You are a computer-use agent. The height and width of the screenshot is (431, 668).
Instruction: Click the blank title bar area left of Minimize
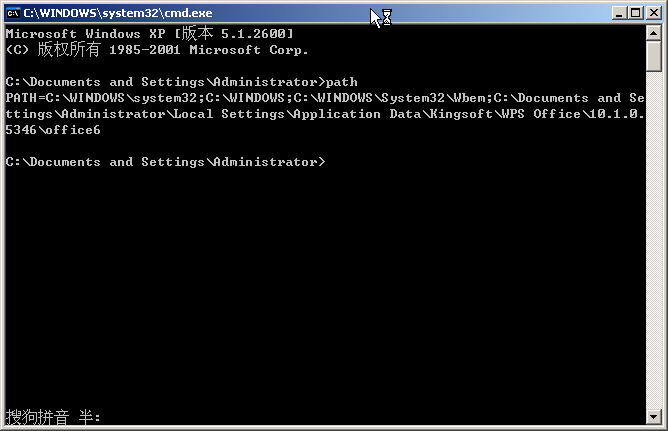coord(500,14)
